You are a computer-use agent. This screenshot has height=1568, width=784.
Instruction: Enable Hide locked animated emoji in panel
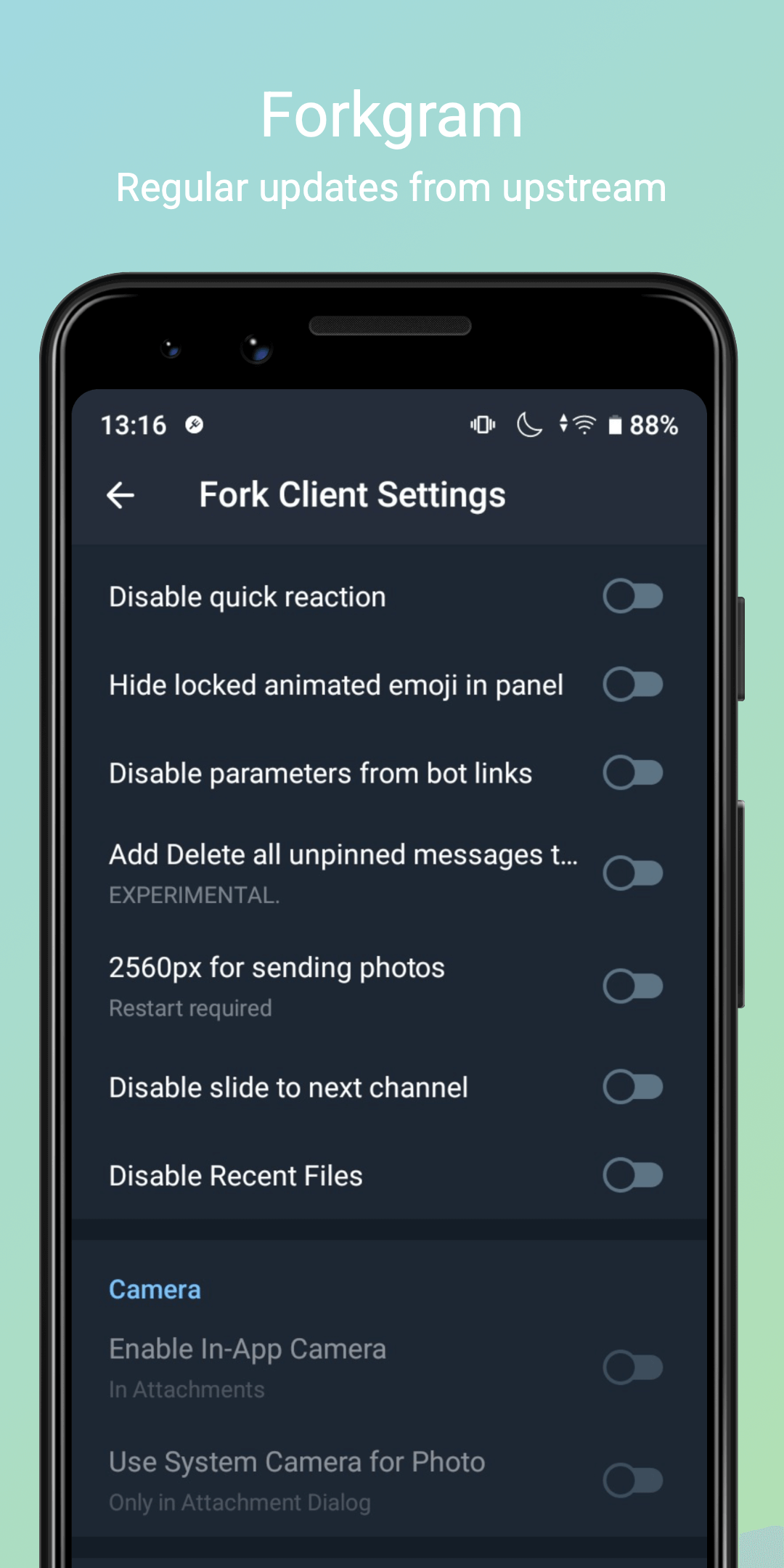(x=633, y=685)
